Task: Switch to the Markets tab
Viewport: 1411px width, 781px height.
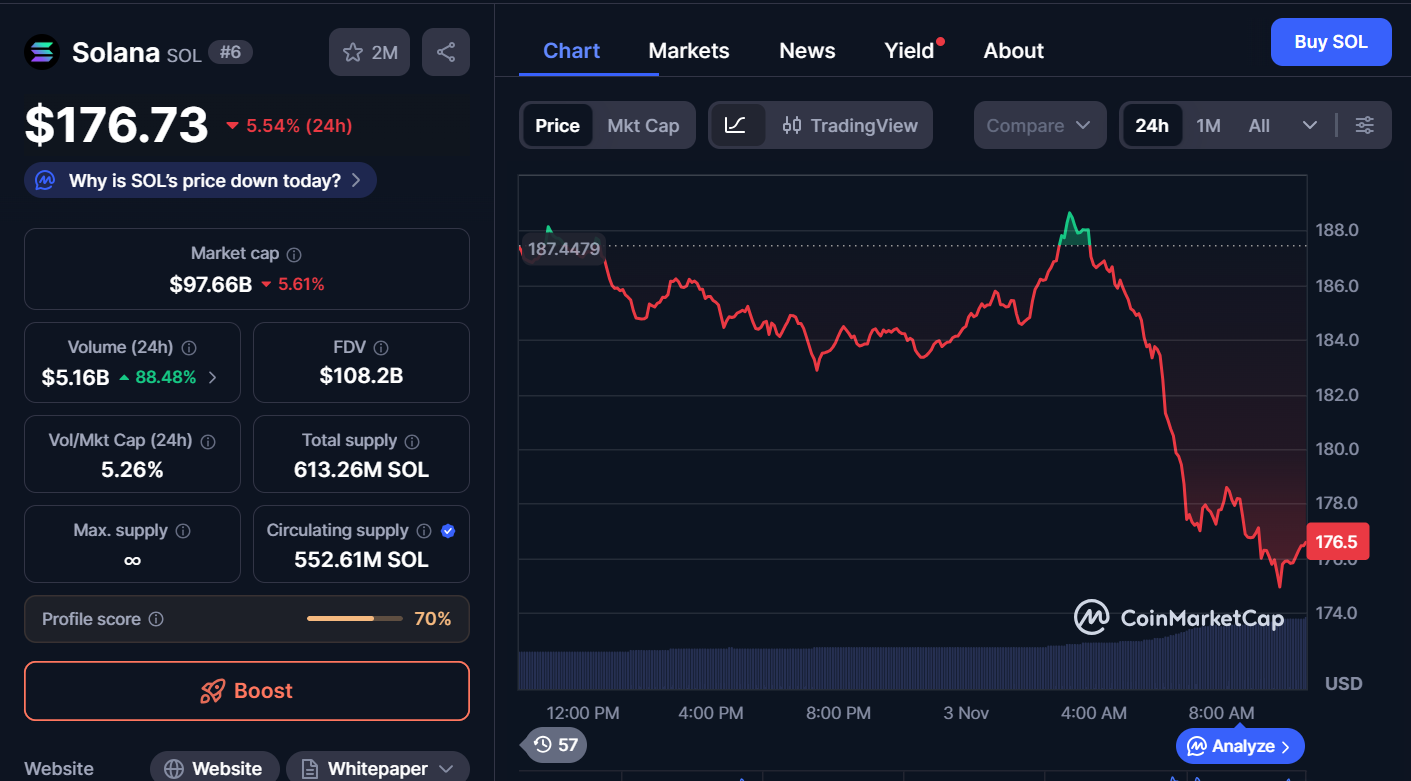Action: point(688,51)
